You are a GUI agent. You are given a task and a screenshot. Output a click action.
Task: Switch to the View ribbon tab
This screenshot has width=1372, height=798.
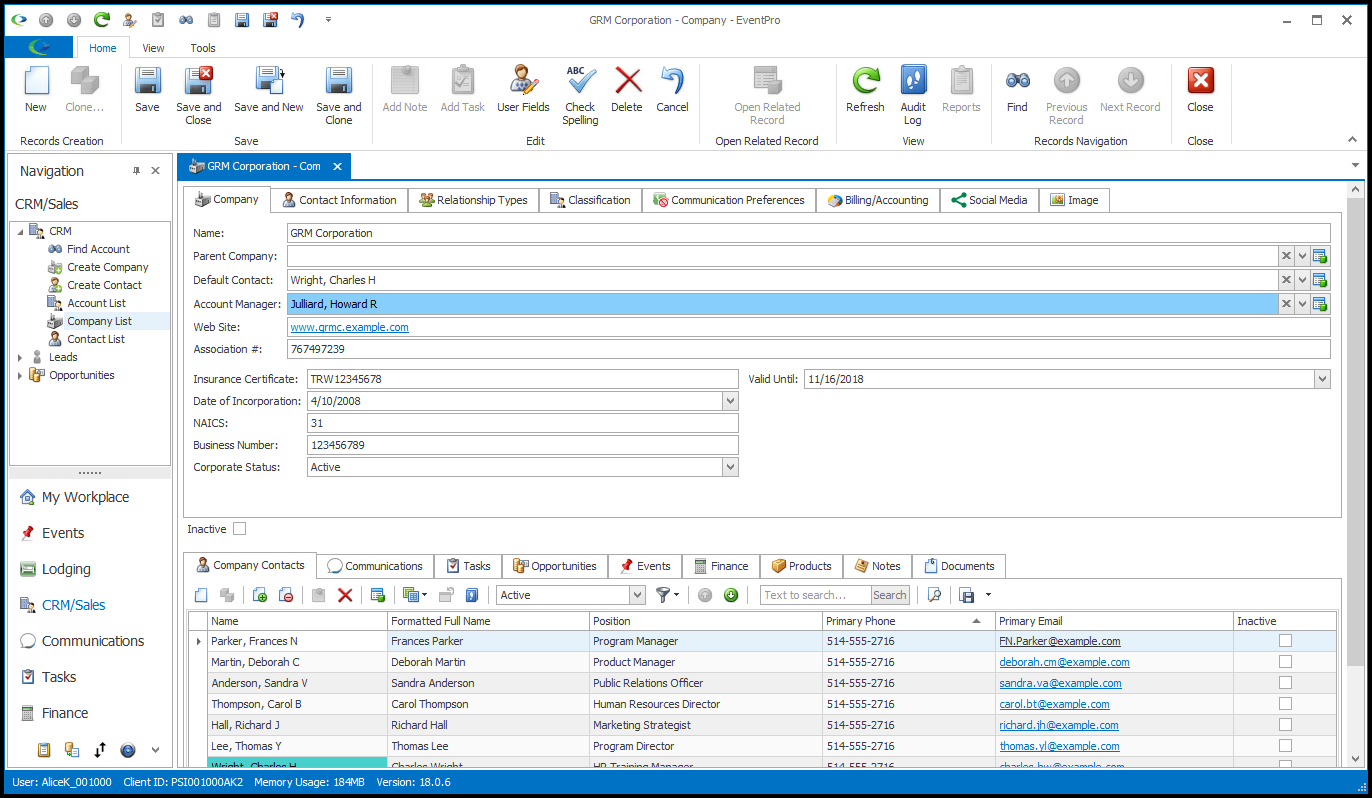154,48
